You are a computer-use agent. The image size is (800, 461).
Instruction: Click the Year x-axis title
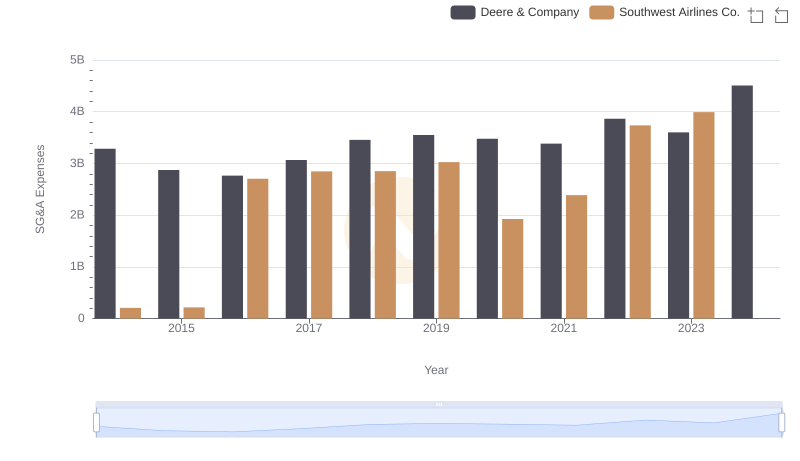[x=436, y=370]
